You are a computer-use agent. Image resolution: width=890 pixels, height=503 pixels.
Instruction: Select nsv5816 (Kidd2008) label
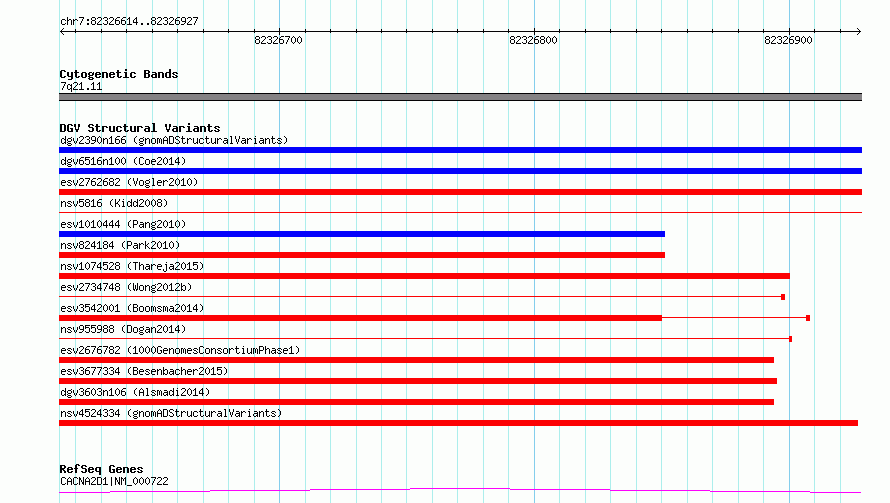[114, 203]
